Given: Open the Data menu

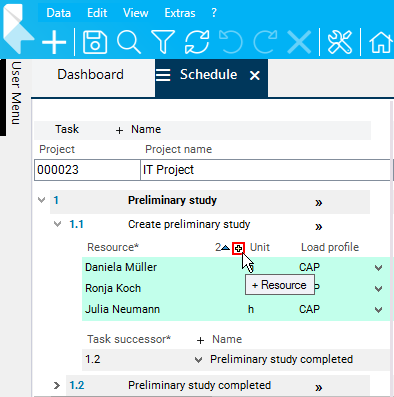Looking at the screenshot, I should [59, 13].
